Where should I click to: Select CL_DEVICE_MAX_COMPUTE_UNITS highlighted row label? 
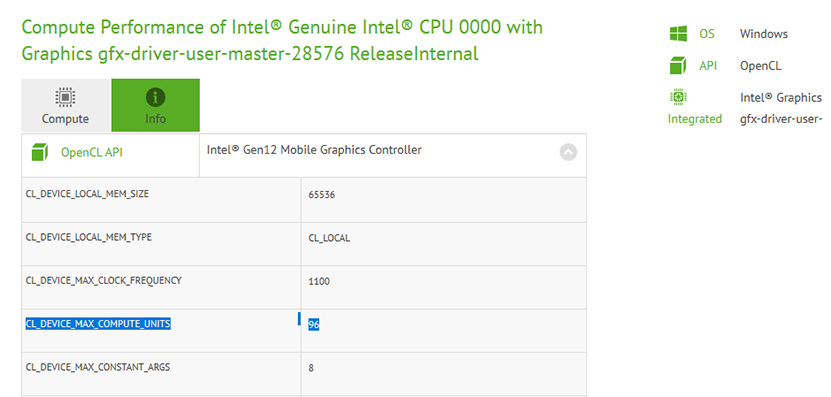click(x=98, y=323)
